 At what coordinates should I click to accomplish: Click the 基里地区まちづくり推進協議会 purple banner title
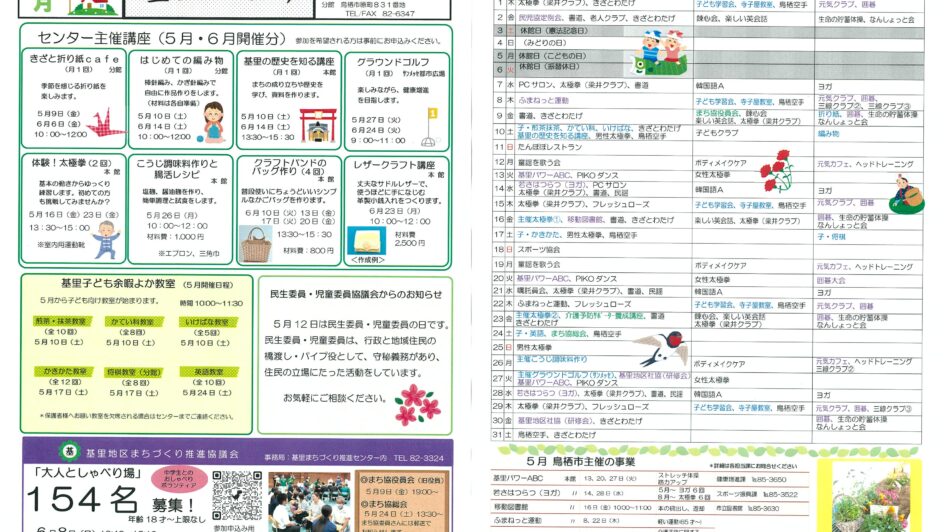(x=162, y=454)
